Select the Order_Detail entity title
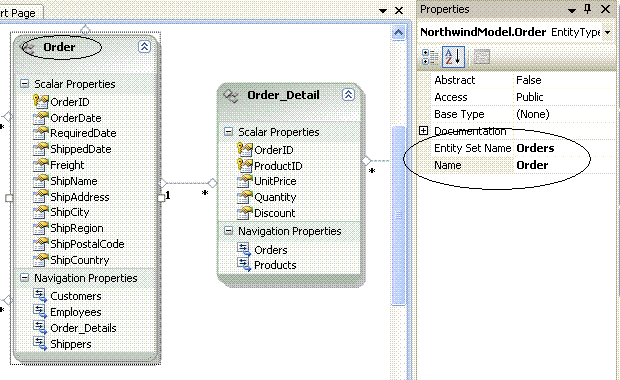 (x=283, y=95)
